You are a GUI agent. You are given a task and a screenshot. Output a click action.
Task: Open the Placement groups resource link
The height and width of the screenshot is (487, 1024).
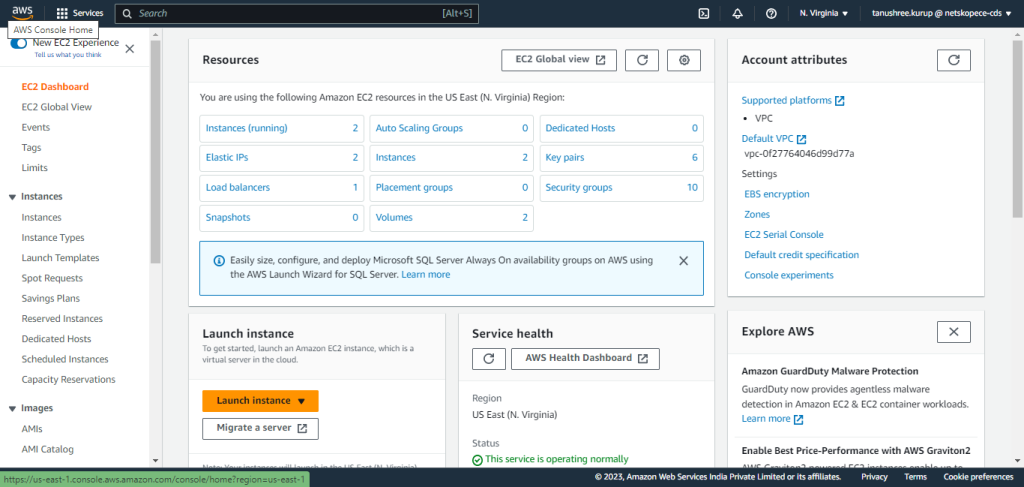tap(414, 187)
